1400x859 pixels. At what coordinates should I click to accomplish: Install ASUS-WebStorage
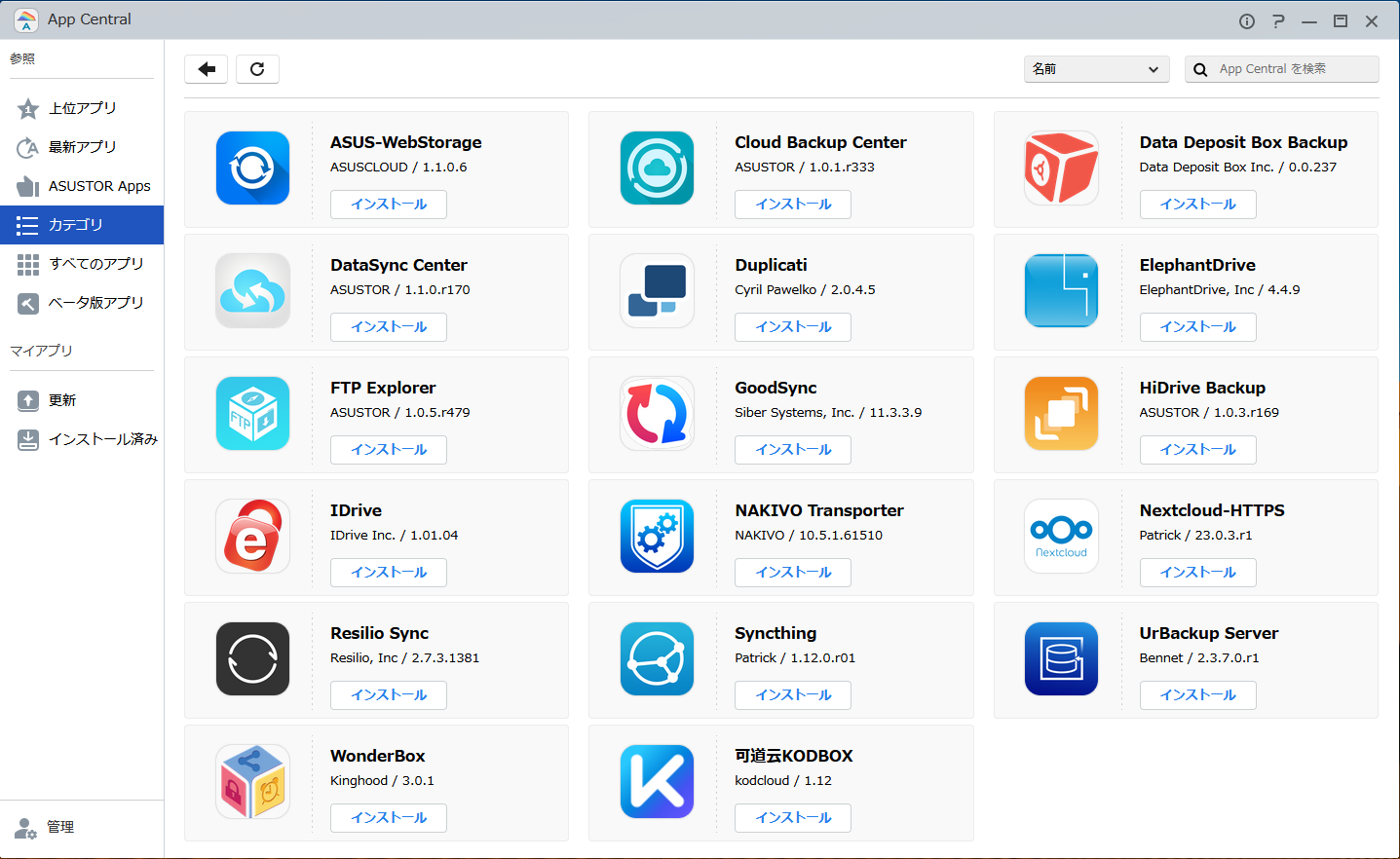(389, 205)
